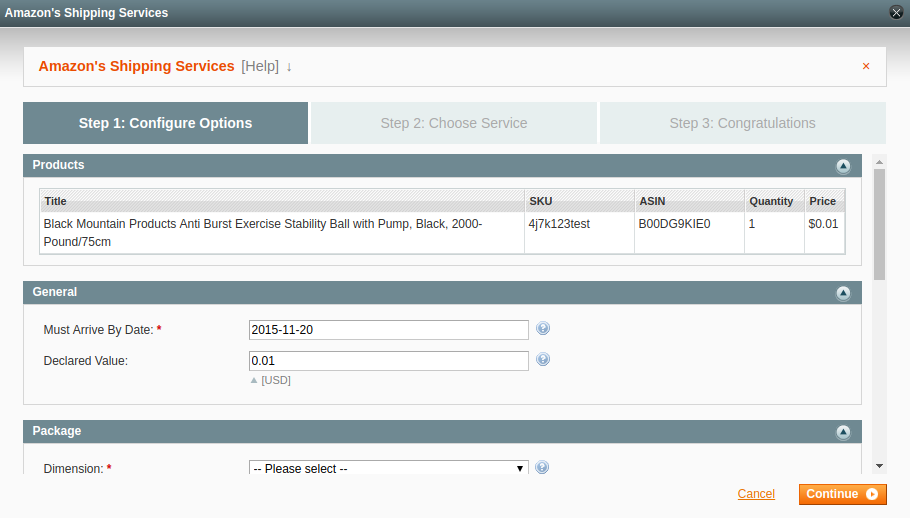
Task: Open the Dimension dropdown
Action: tap(389, 468)
